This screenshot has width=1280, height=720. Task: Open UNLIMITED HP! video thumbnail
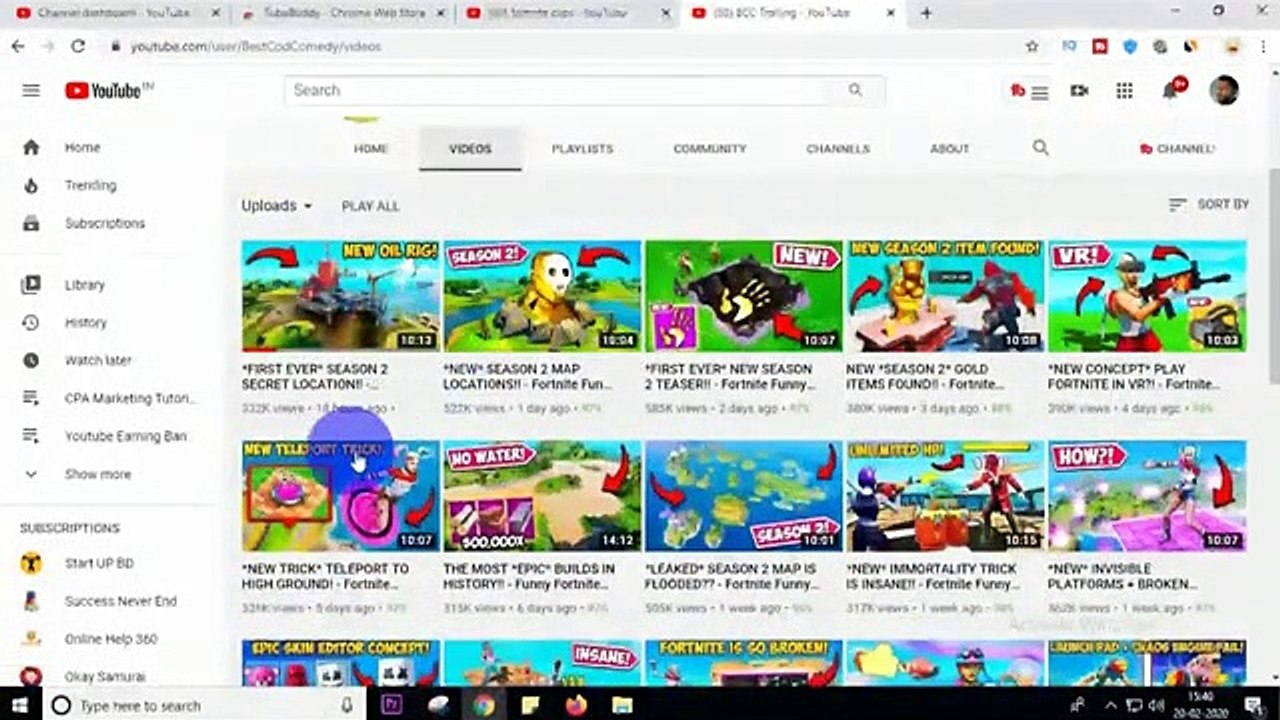point(945,496)
